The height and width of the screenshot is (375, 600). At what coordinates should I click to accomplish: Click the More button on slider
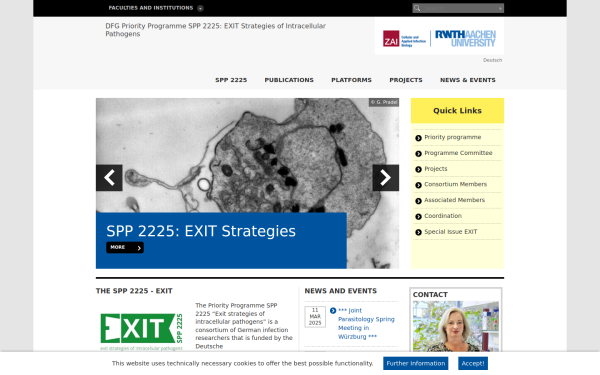point(125,248)
